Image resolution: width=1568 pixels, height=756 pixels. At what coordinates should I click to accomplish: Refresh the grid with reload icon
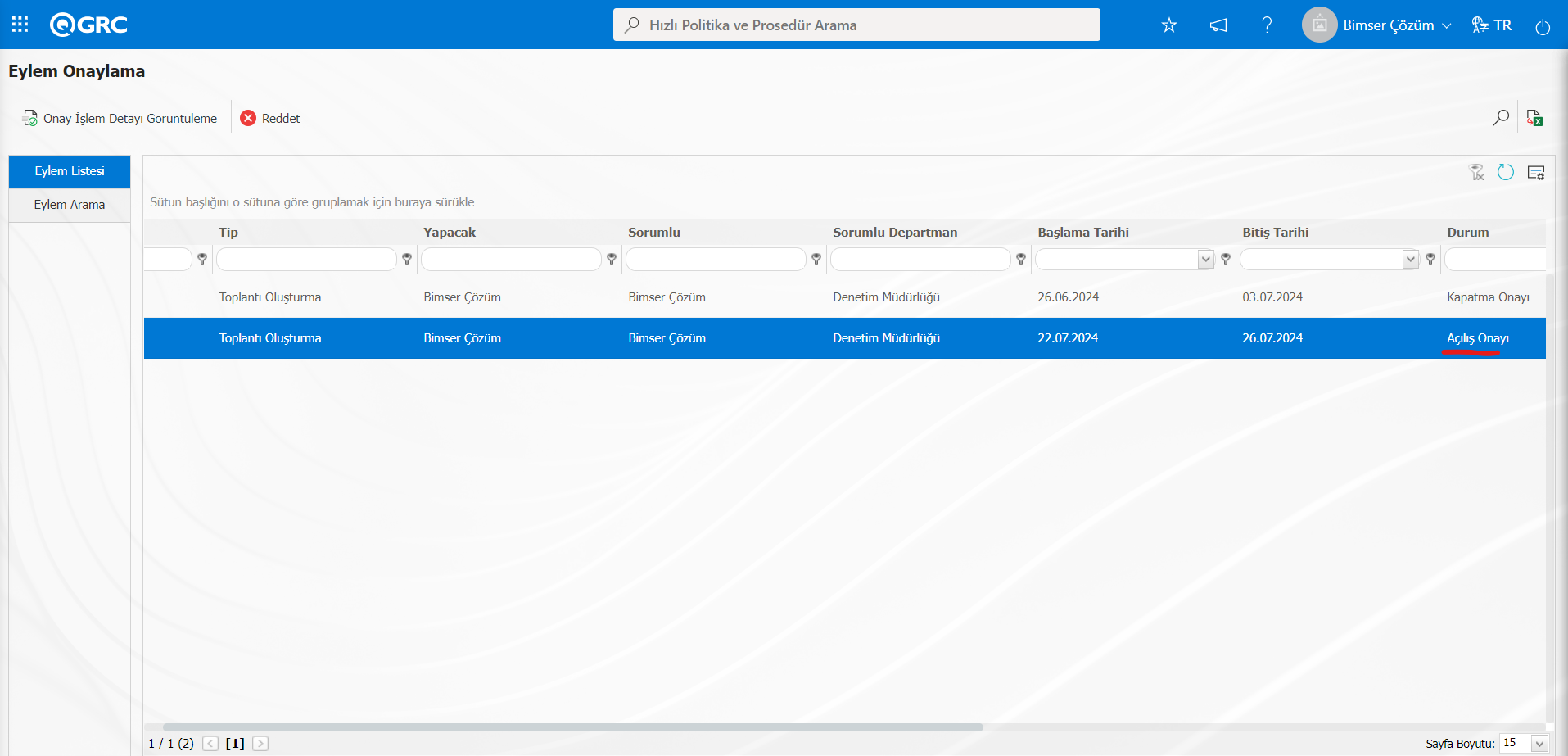pos(1506,172)
